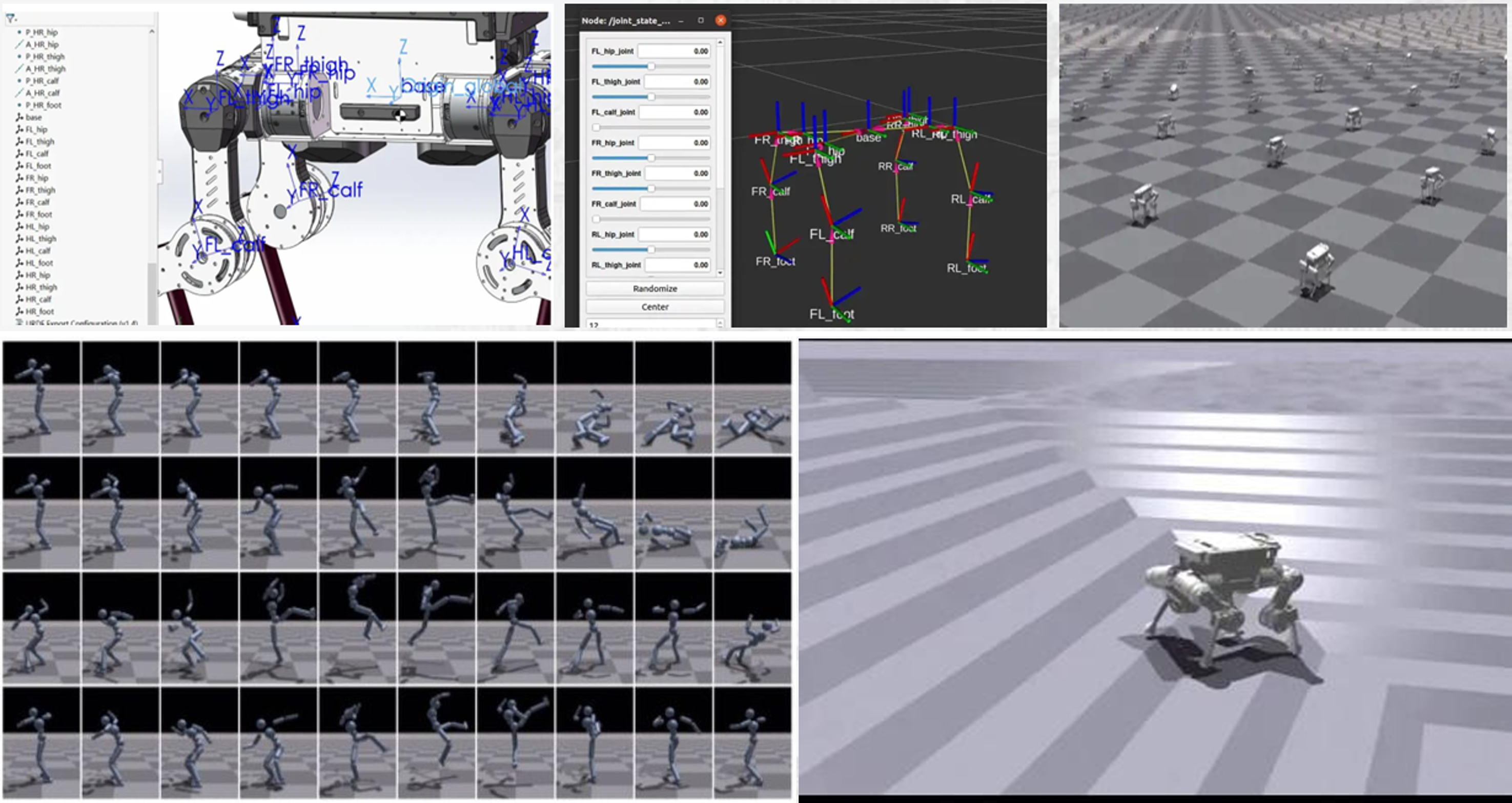Click the coordinate system icon beside FL_thigh
Screen dimensions: 1512x803
pyautogui.click(x=19, y=142)
